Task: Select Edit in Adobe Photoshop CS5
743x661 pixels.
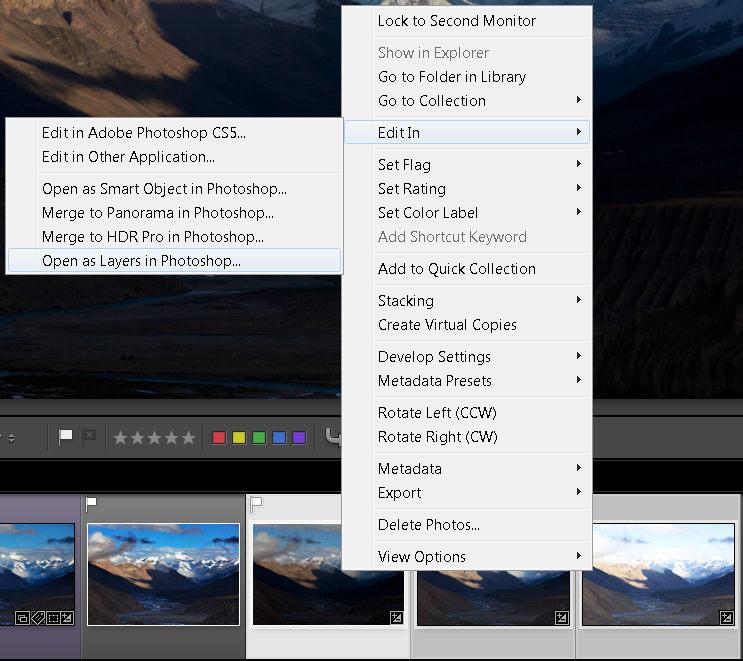Action: tap(143, 133)
